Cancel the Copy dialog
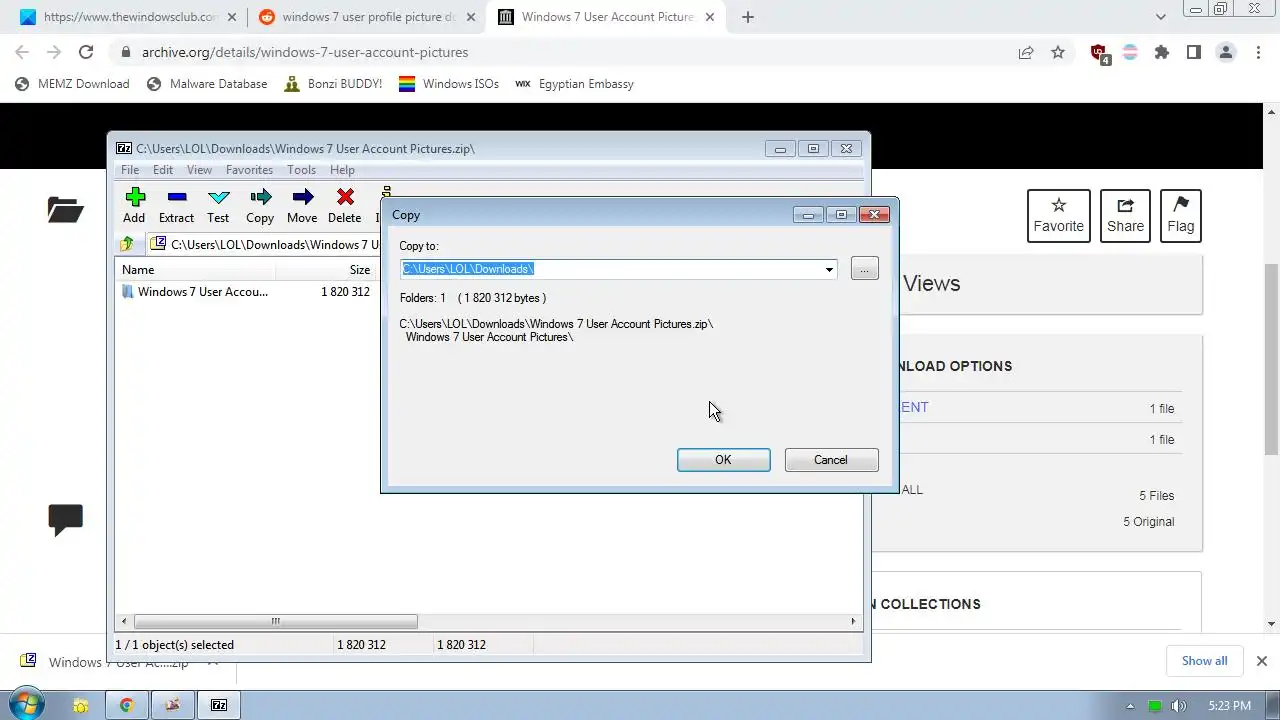Viewport: 1280px width, 720px height. coord(831,460)
